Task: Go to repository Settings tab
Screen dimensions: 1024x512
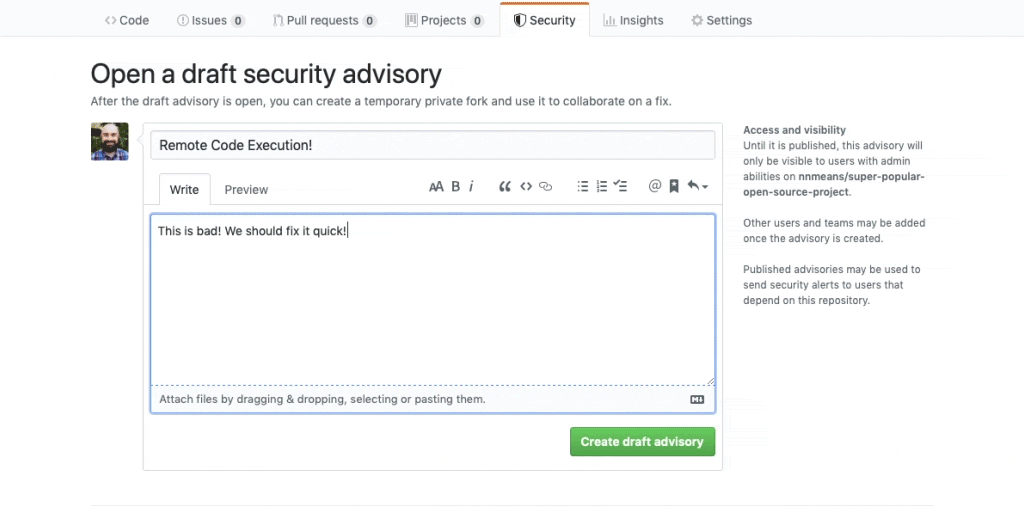Action: click(x=722, y=20)
